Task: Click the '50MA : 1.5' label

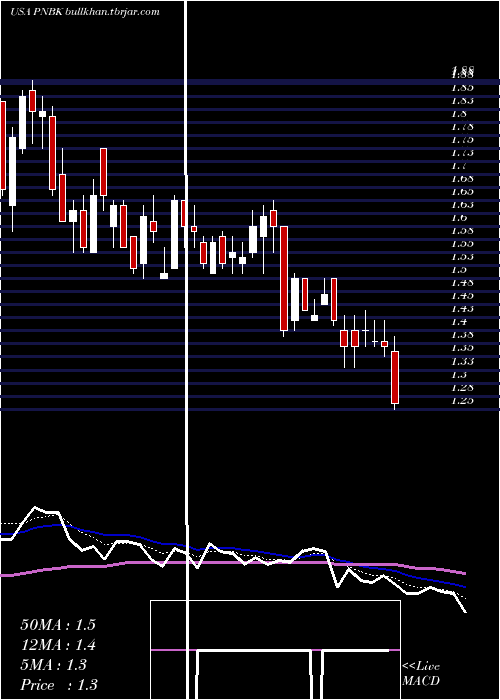Action: point(58,625)
